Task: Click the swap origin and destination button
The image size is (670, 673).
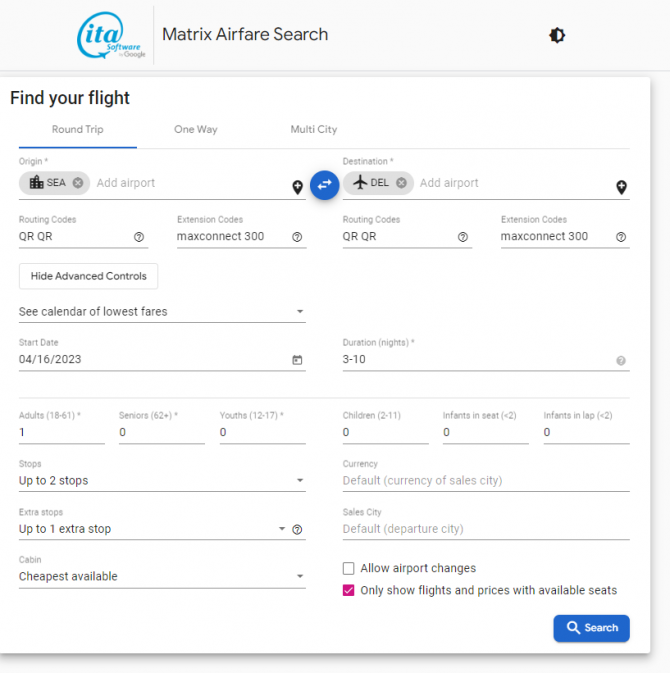Action: pos(324,184)
